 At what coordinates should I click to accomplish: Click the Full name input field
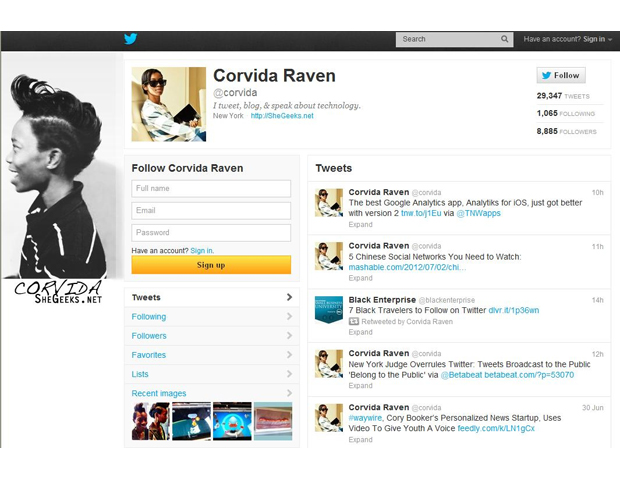pos(211,188)
